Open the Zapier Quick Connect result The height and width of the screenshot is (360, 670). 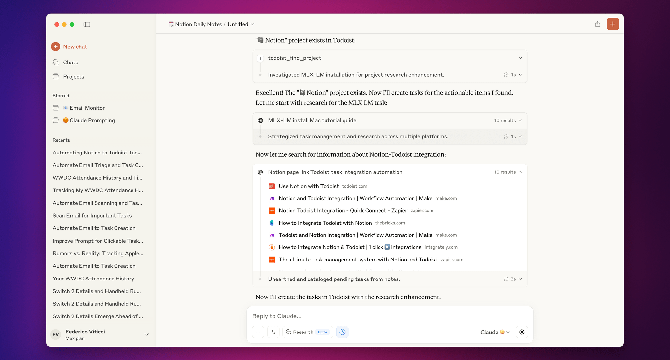351,211
